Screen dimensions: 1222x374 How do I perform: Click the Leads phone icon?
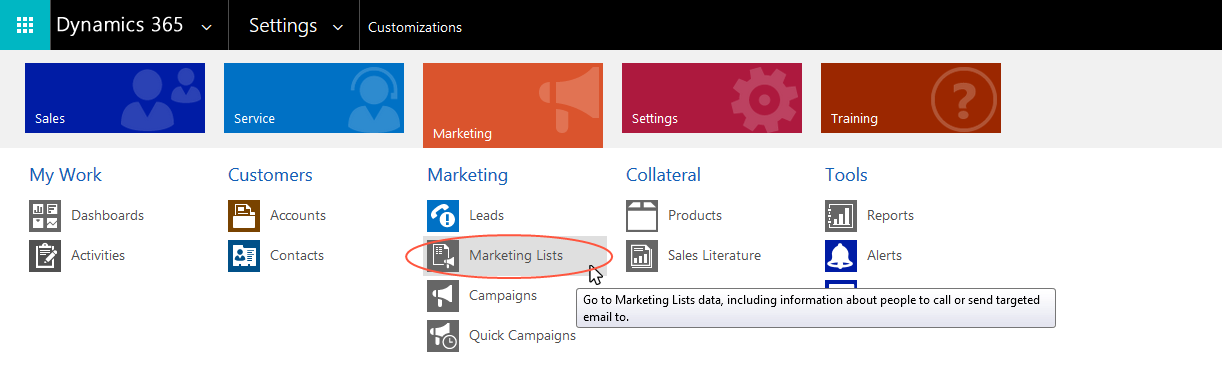click(443, 216)
